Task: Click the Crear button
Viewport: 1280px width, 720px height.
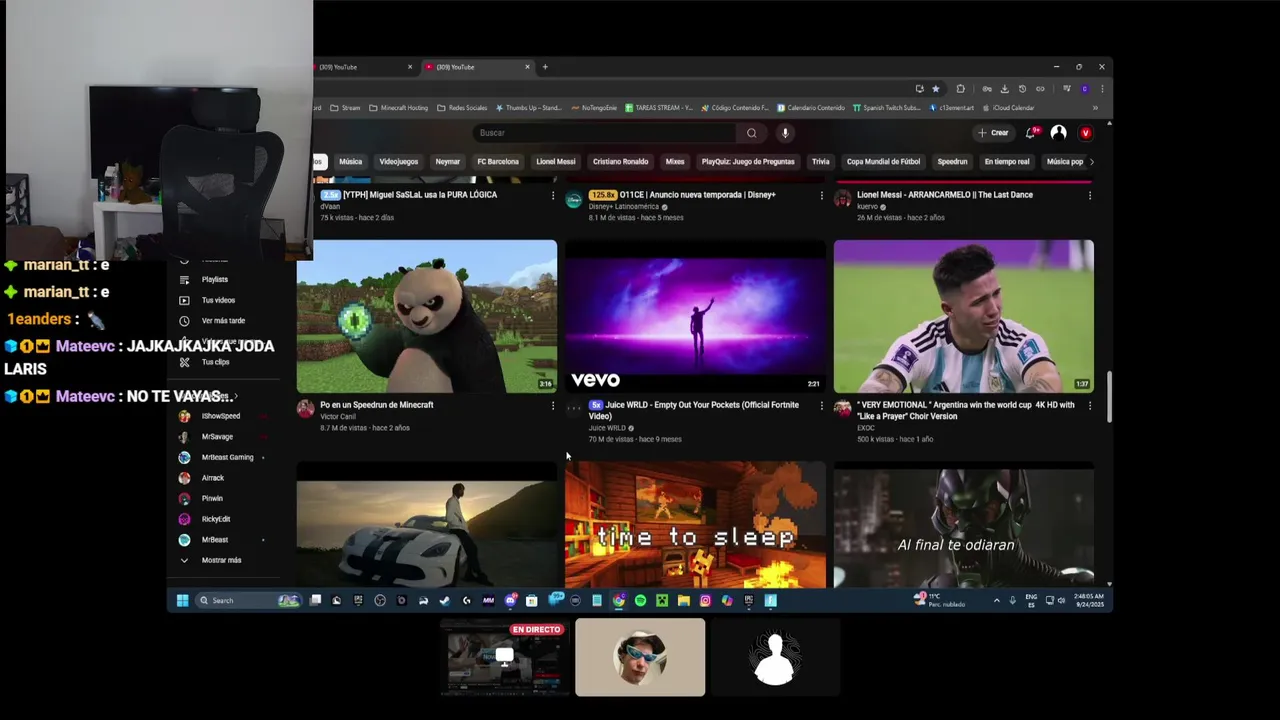Action: [x=993, y=133]
